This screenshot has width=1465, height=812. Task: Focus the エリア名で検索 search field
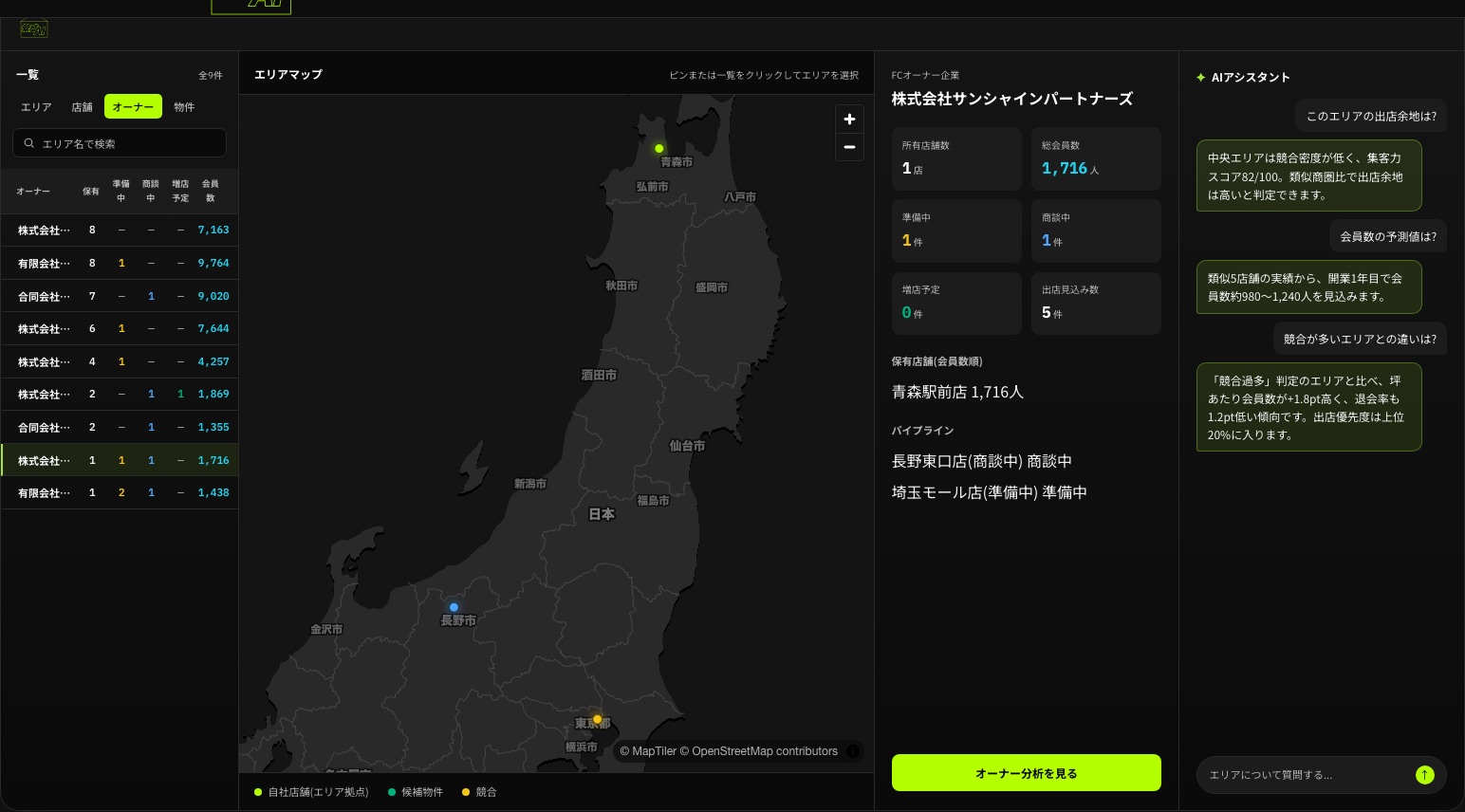[120, 143]
